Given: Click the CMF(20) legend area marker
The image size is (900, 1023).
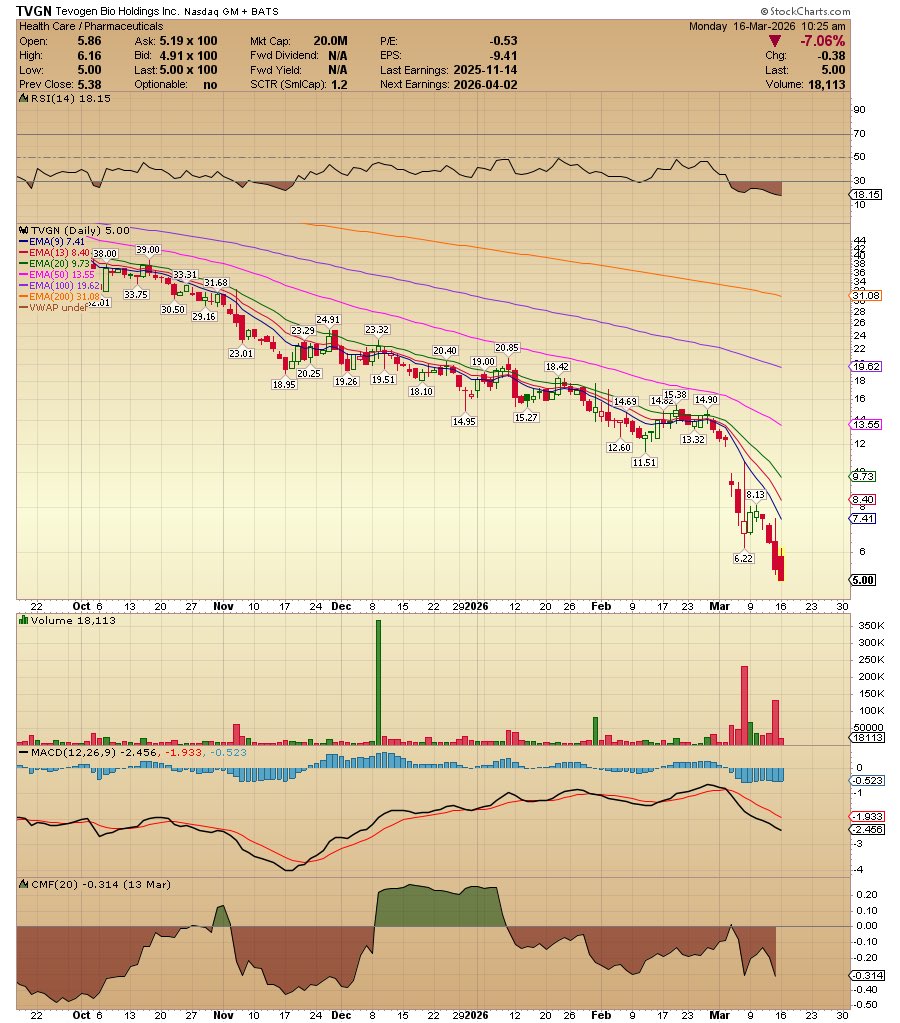Looking at the screenshot, I should click(x=24, y=885).
